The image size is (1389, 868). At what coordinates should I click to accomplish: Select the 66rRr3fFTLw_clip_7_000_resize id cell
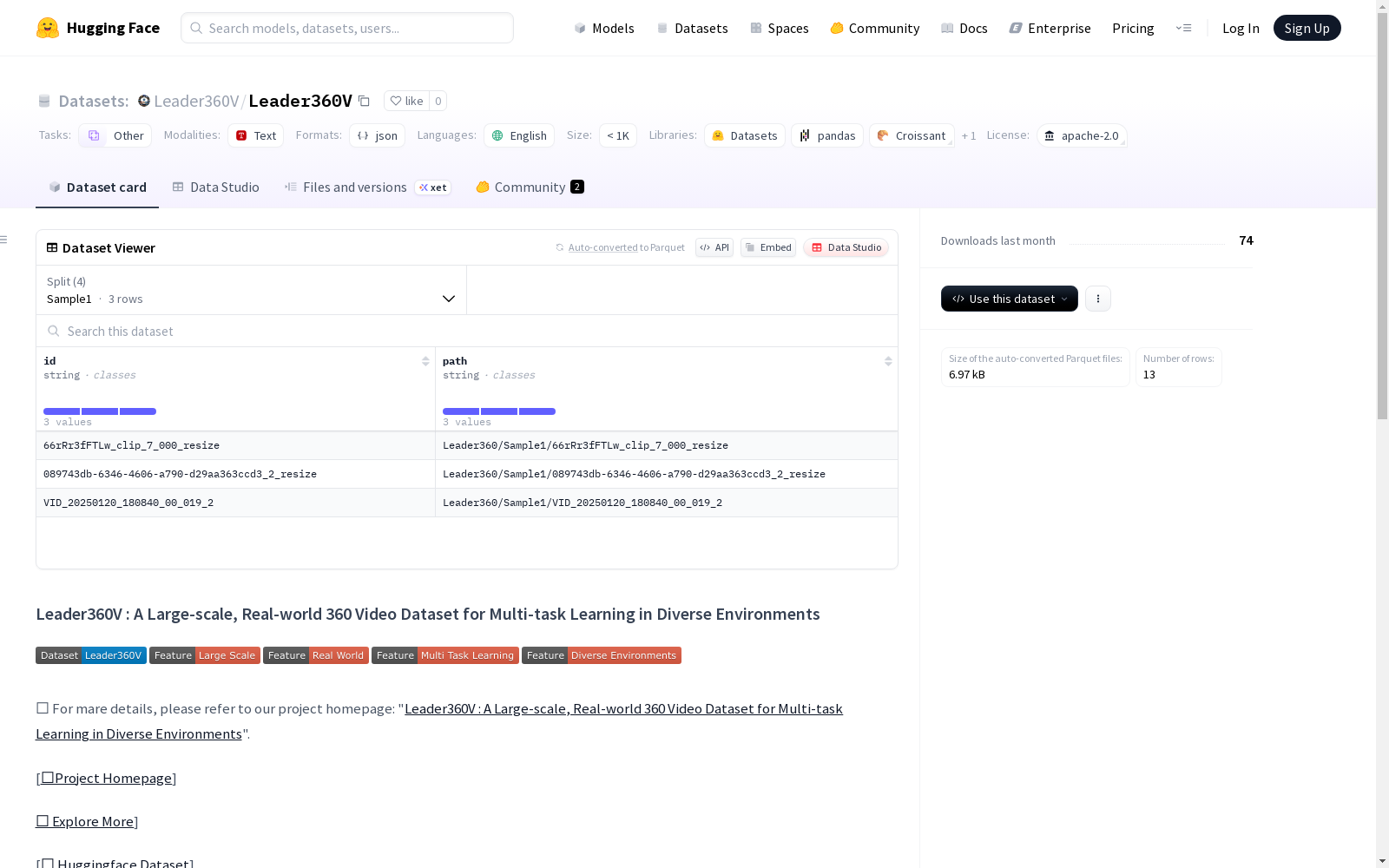point(235,445)
